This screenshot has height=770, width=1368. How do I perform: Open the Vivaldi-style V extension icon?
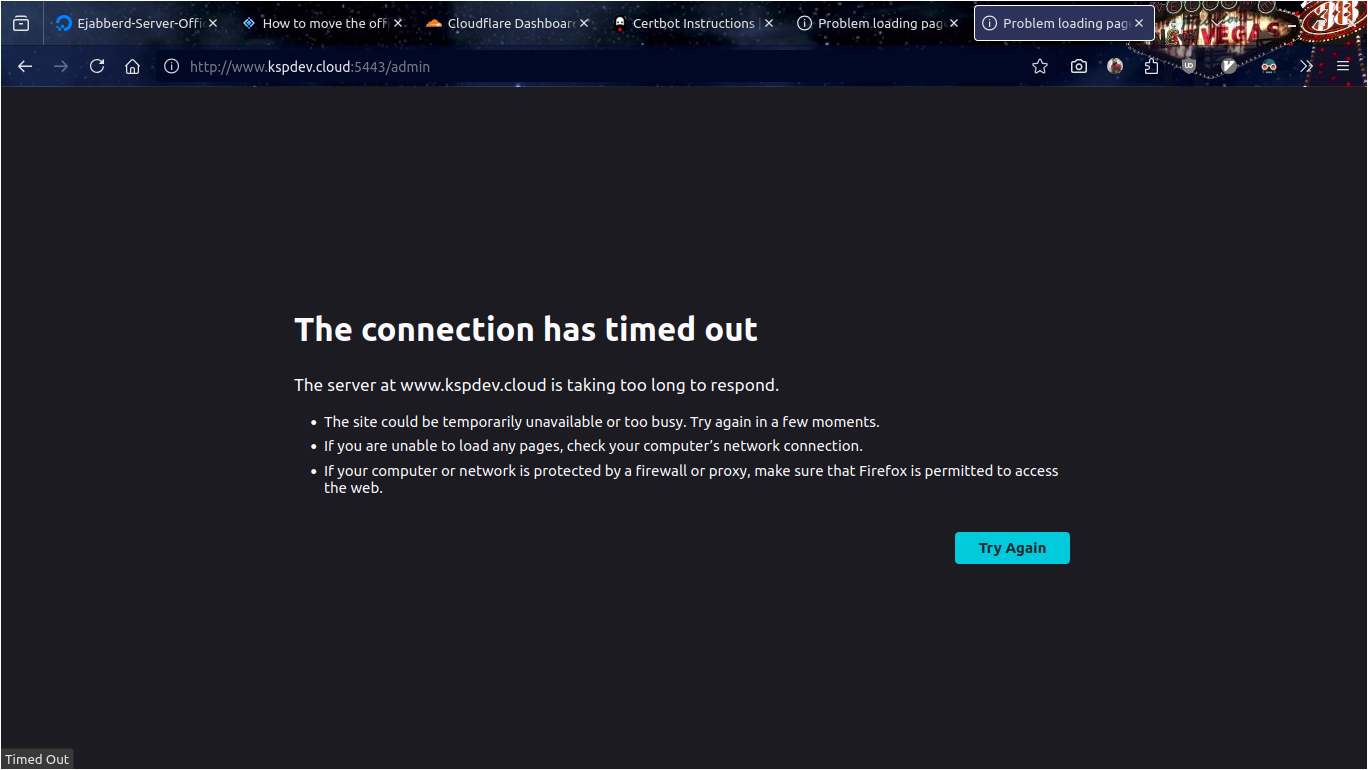coord(1229,66)
